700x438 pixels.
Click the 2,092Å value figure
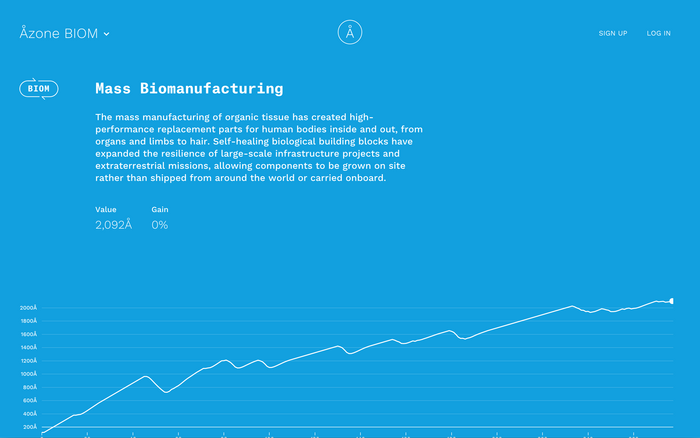113,225
